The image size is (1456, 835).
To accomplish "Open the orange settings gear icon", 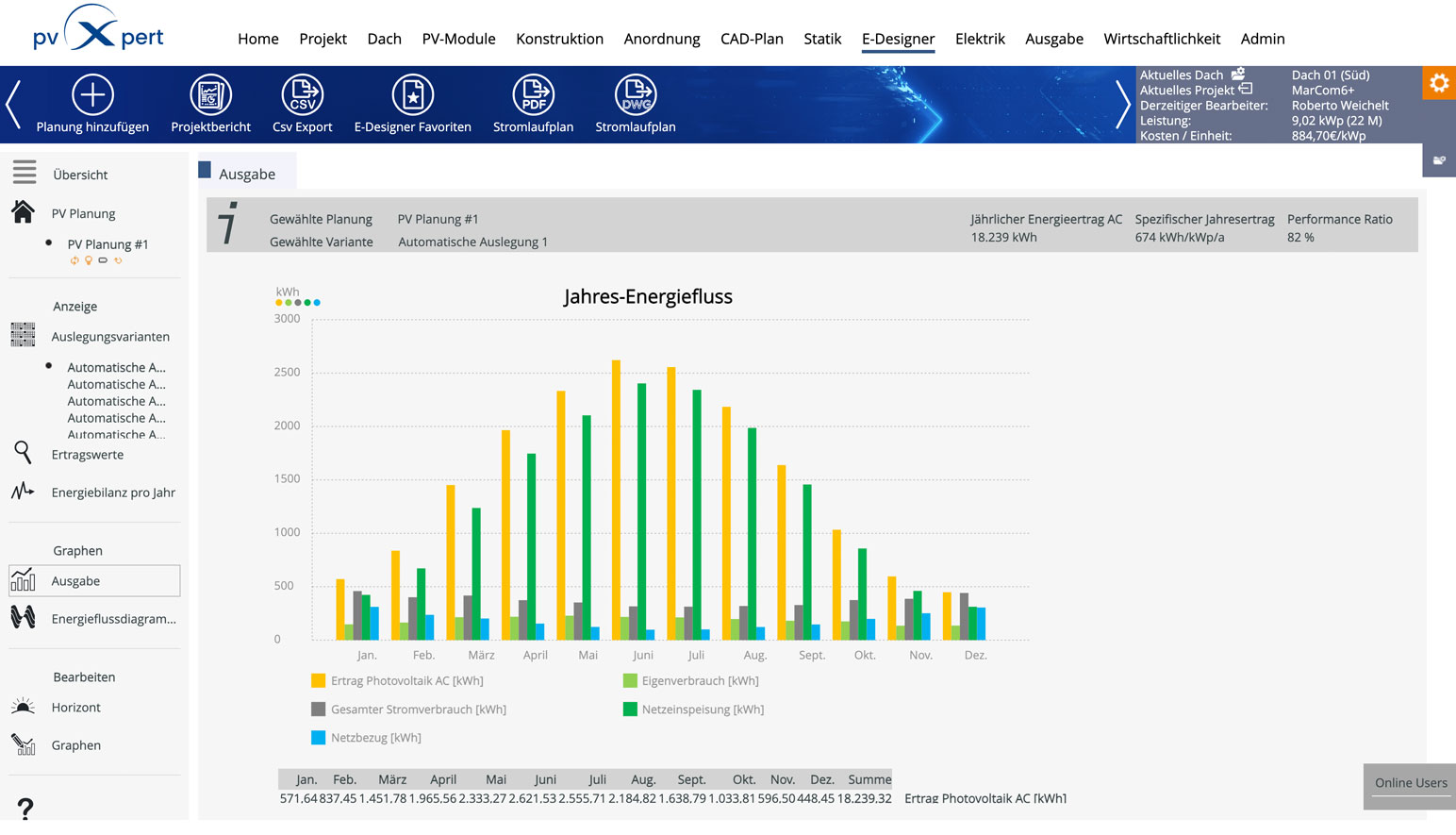I will tap(1438, 83).
